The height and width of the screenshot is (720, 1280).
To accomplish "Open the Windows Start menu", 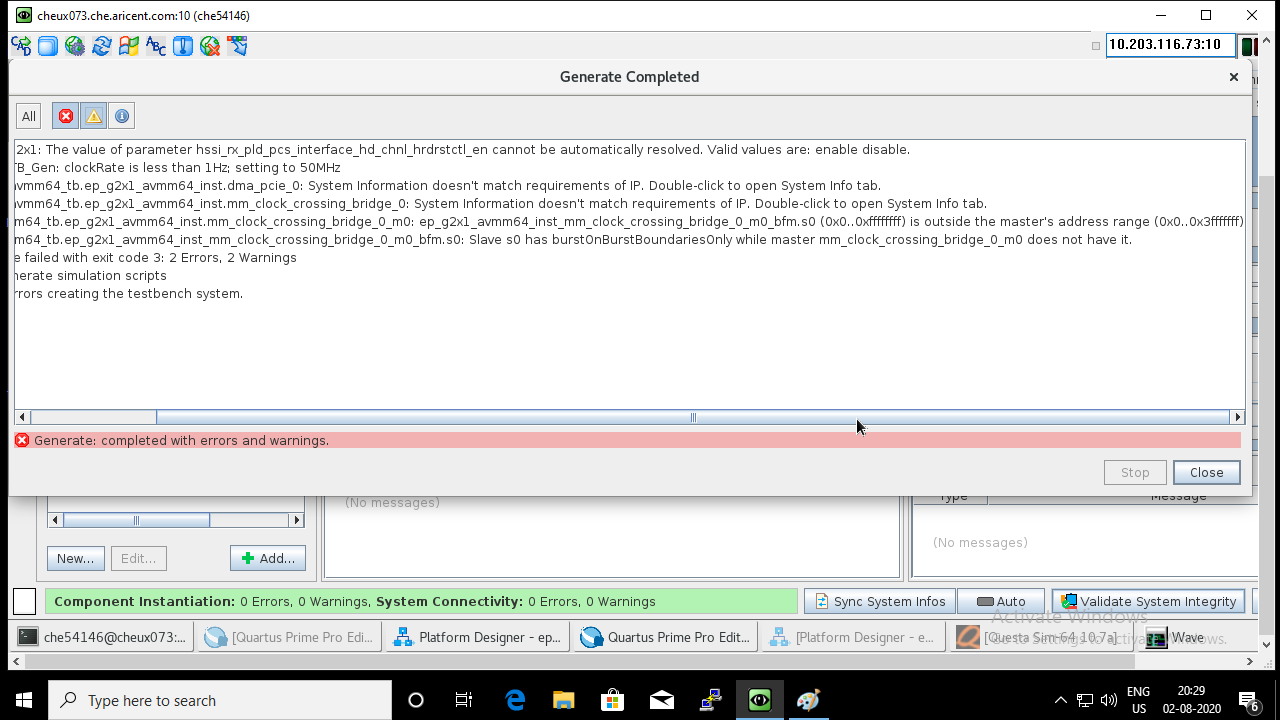I will (x=24, y=700).
